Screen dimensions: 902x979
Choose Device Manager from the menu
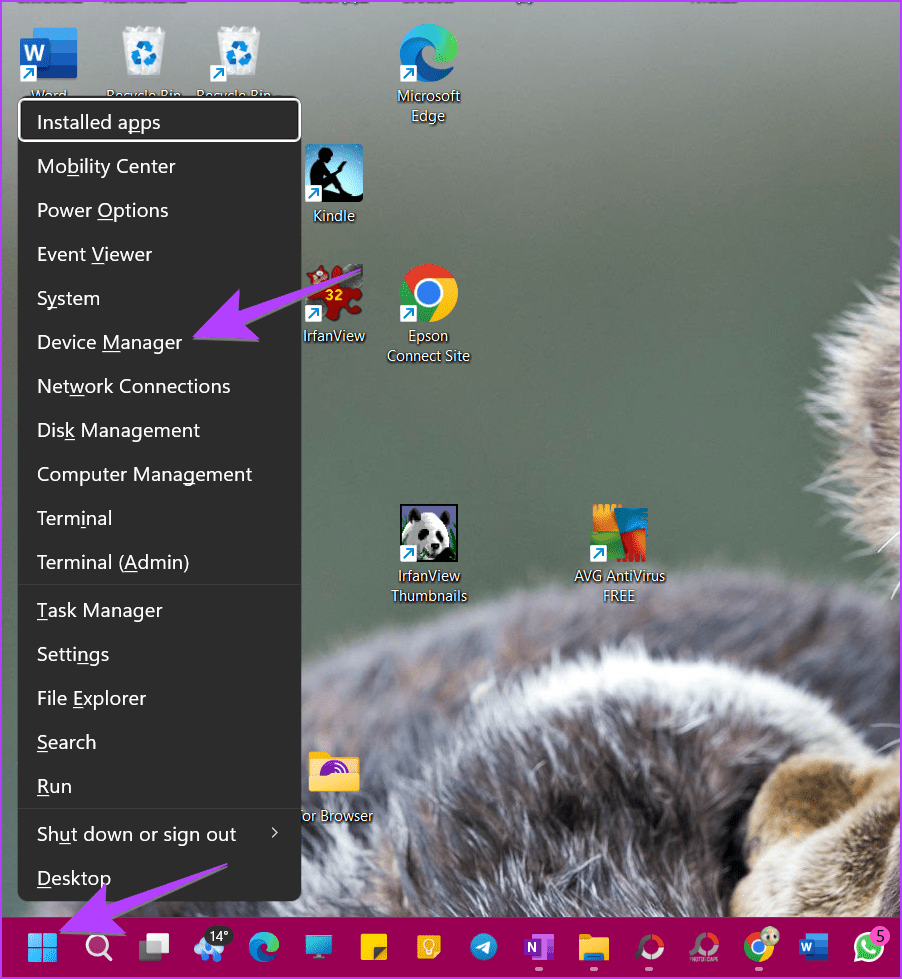click(110, 342)
